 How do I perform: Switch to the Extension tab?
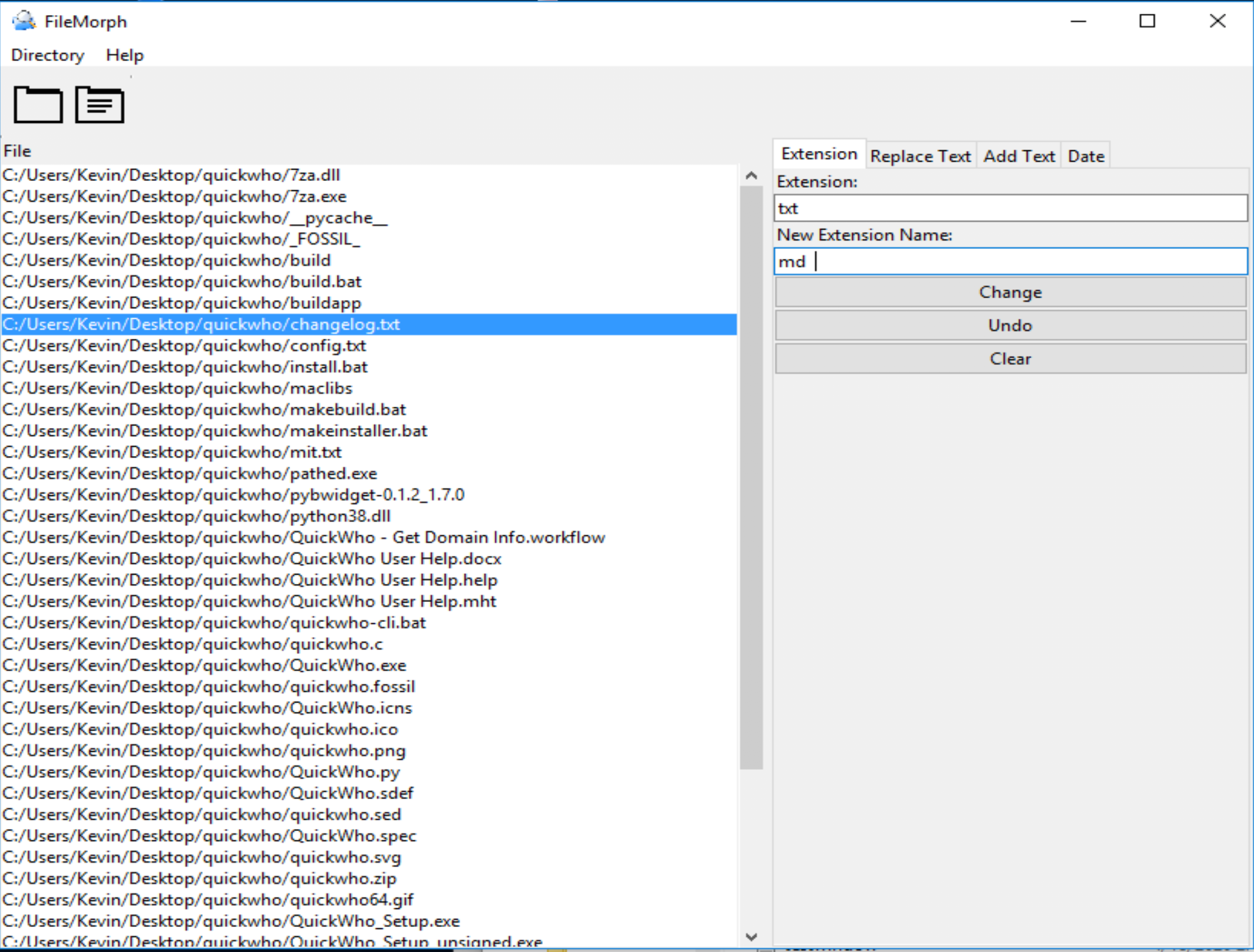819,153
